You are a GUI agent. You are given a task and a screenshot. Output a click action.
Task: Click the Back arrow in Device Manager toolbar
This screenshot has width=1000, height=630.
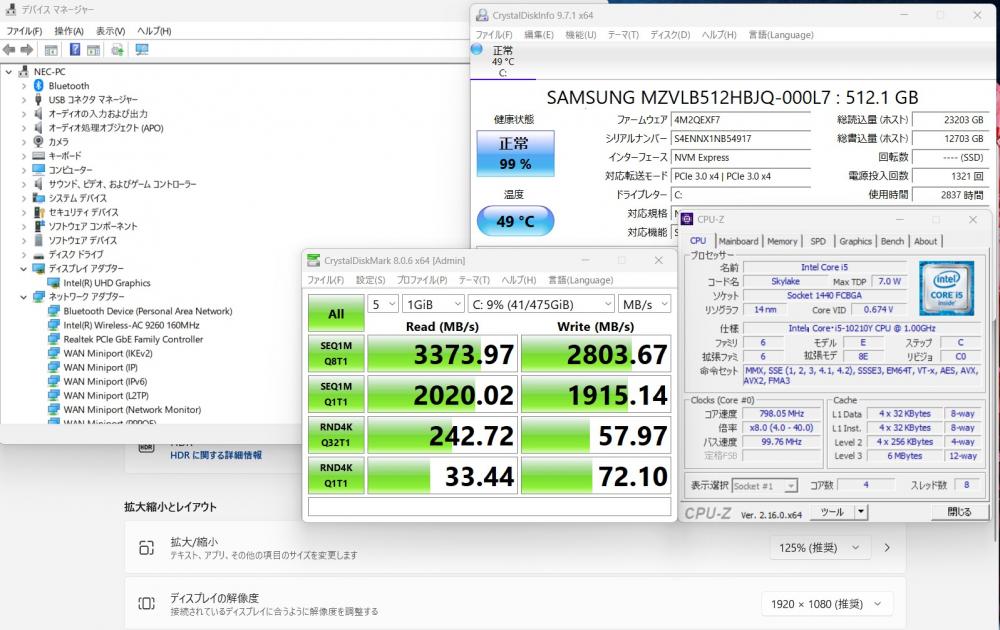coord(10,50)
